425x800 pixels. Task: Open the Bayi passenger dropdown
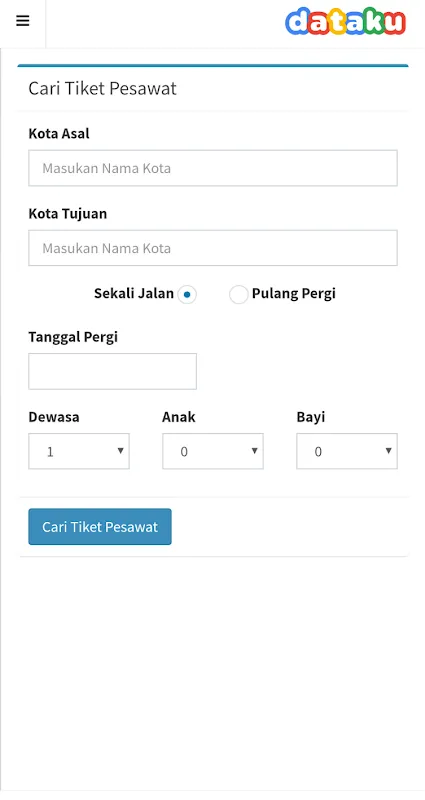click(x=347, y=451)
